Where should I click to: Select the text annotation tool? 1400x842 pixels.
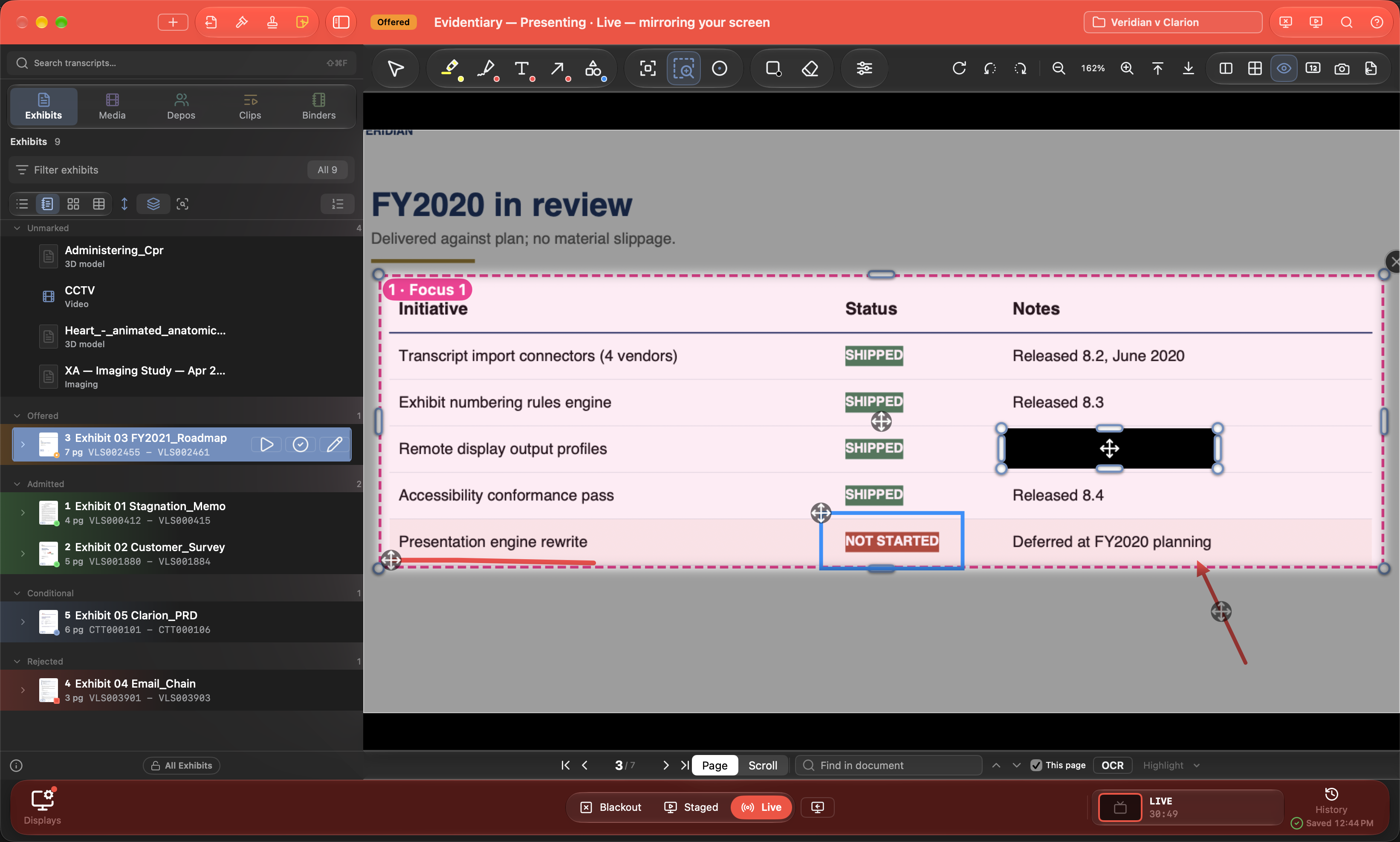click(x=522, y=69)
